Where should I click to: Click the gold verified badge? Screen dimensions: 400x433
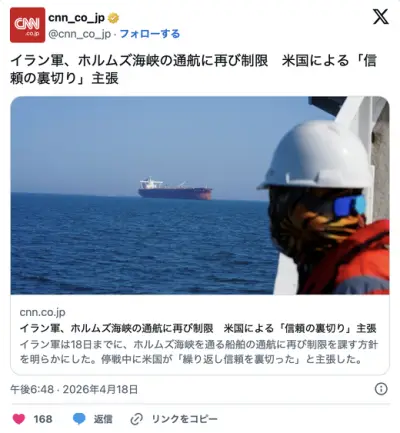click(113, 18)
